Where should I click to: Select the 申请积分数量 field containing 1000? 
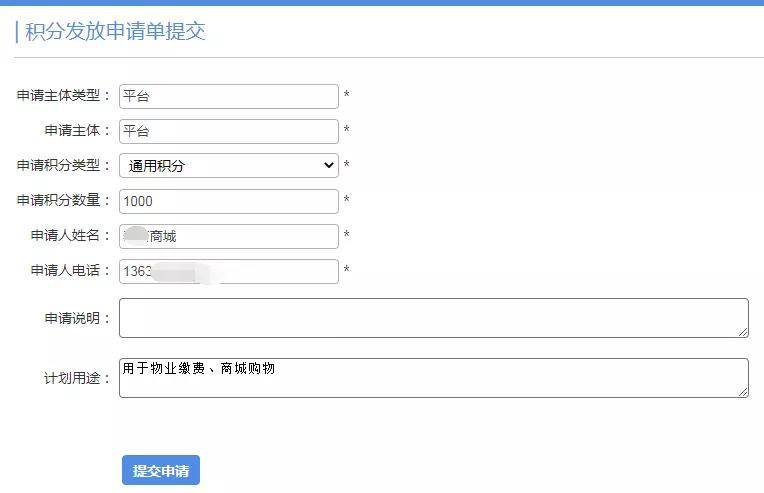(x=228, y=201)
